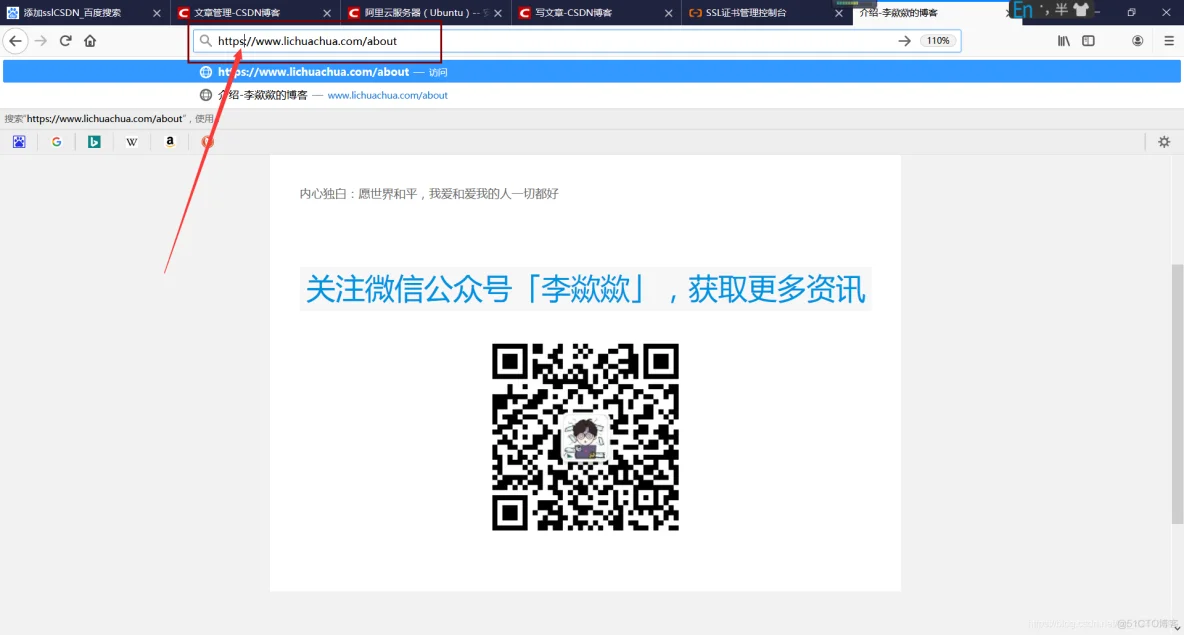
Task: Open the browser home page
Action: (x=90, y=41)
